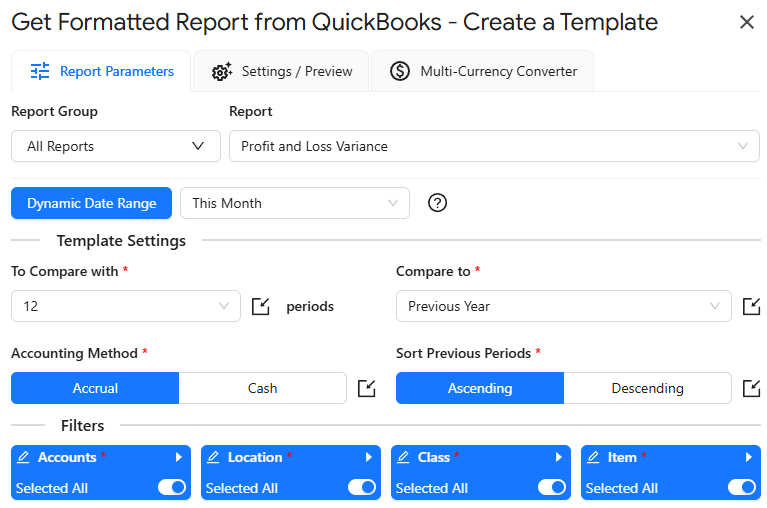Click the edit pencil on Item filter

click(x=593, y=457)
